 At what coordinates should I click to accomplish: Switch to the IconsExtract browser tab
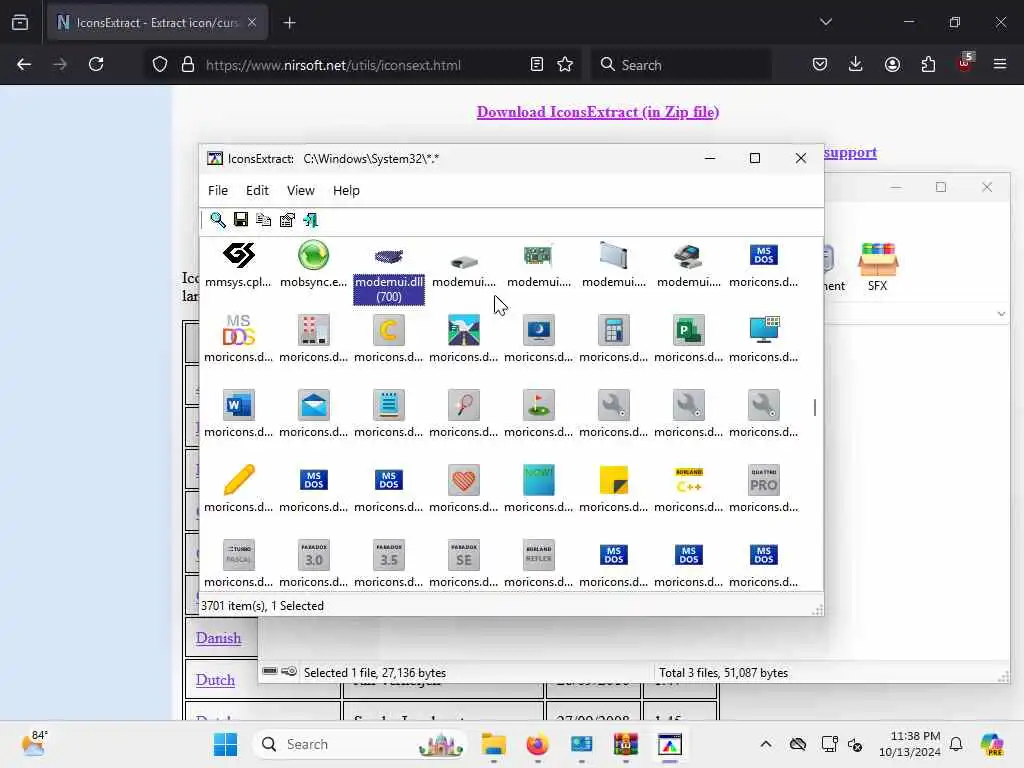[x=157, y=23]
